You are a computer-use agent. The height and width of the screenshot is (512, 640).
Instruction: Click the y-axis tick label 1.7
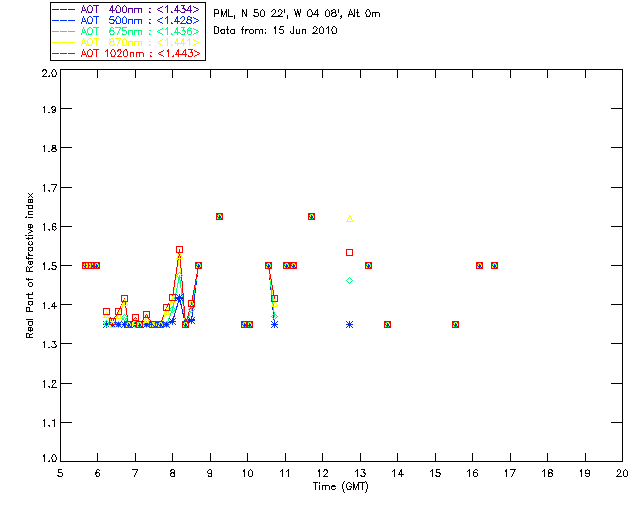49,188
